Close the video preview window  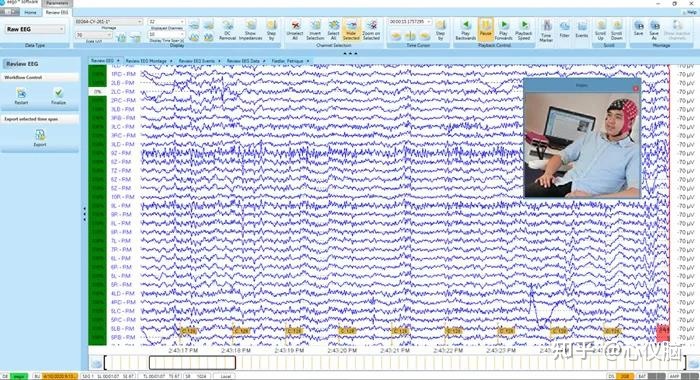point(636,88)
